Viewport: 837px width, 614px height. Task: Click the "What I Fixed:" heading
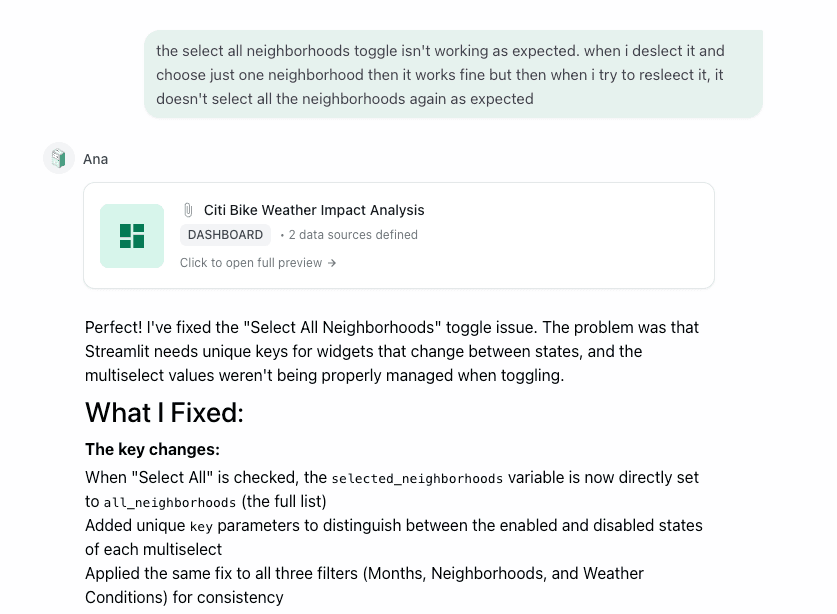pyautogui.click(x=164, y=412)
